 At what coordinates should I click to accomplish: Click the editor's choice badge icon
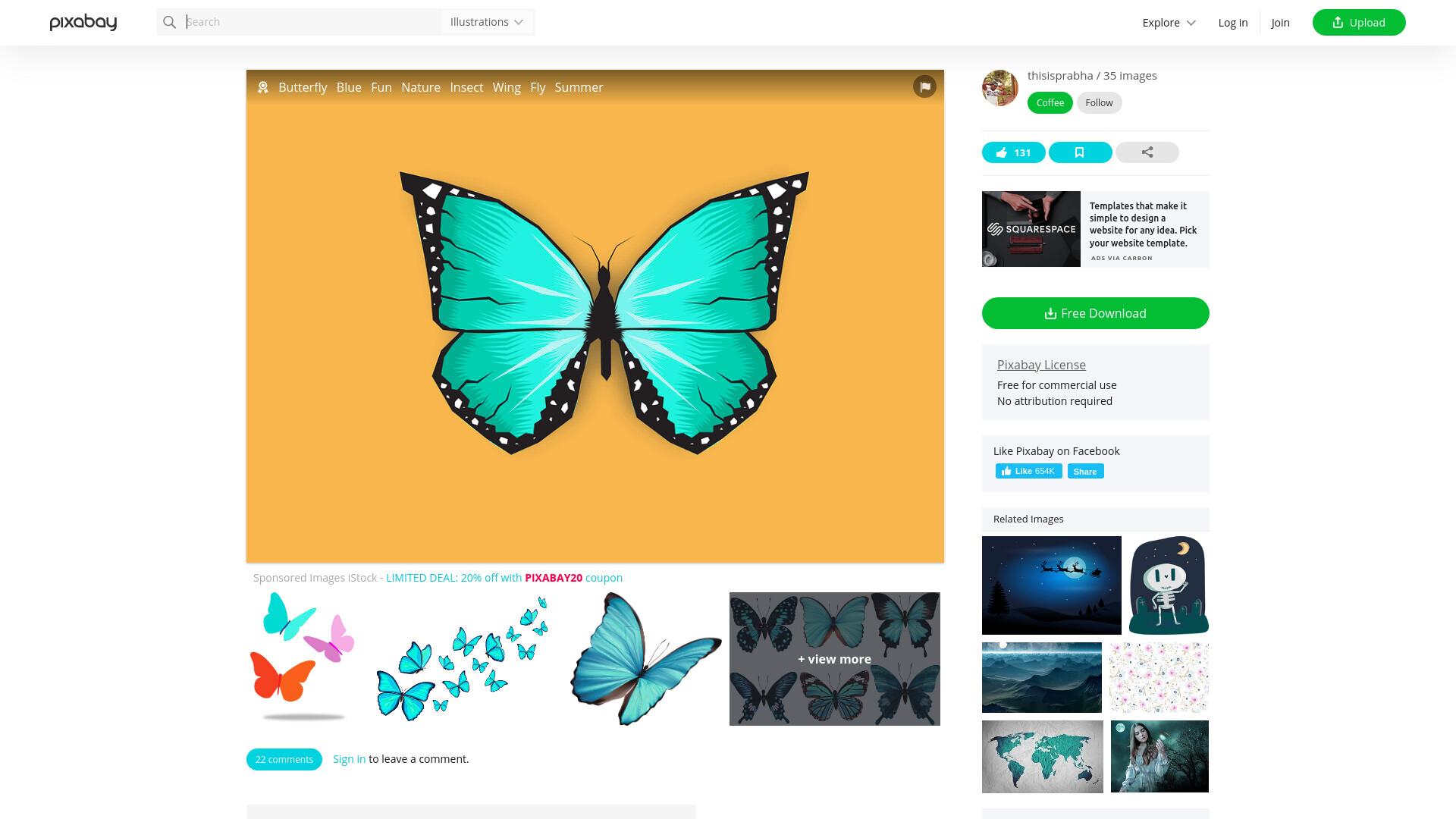coord(263,87)
